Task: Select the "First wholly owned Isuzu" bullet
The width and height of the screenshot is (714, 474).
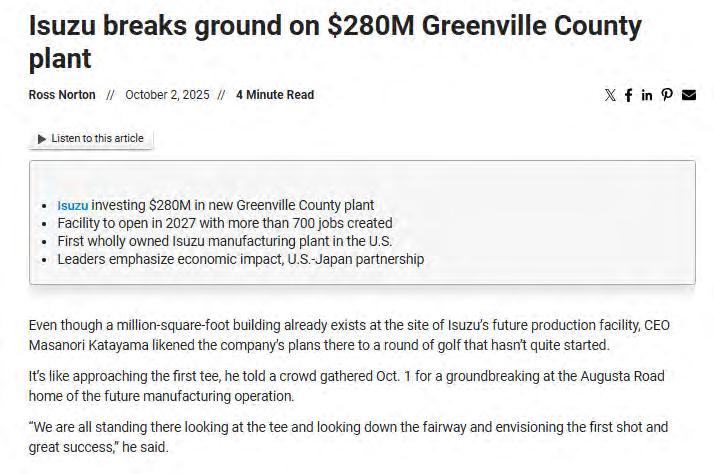Action: click(225, 241)
